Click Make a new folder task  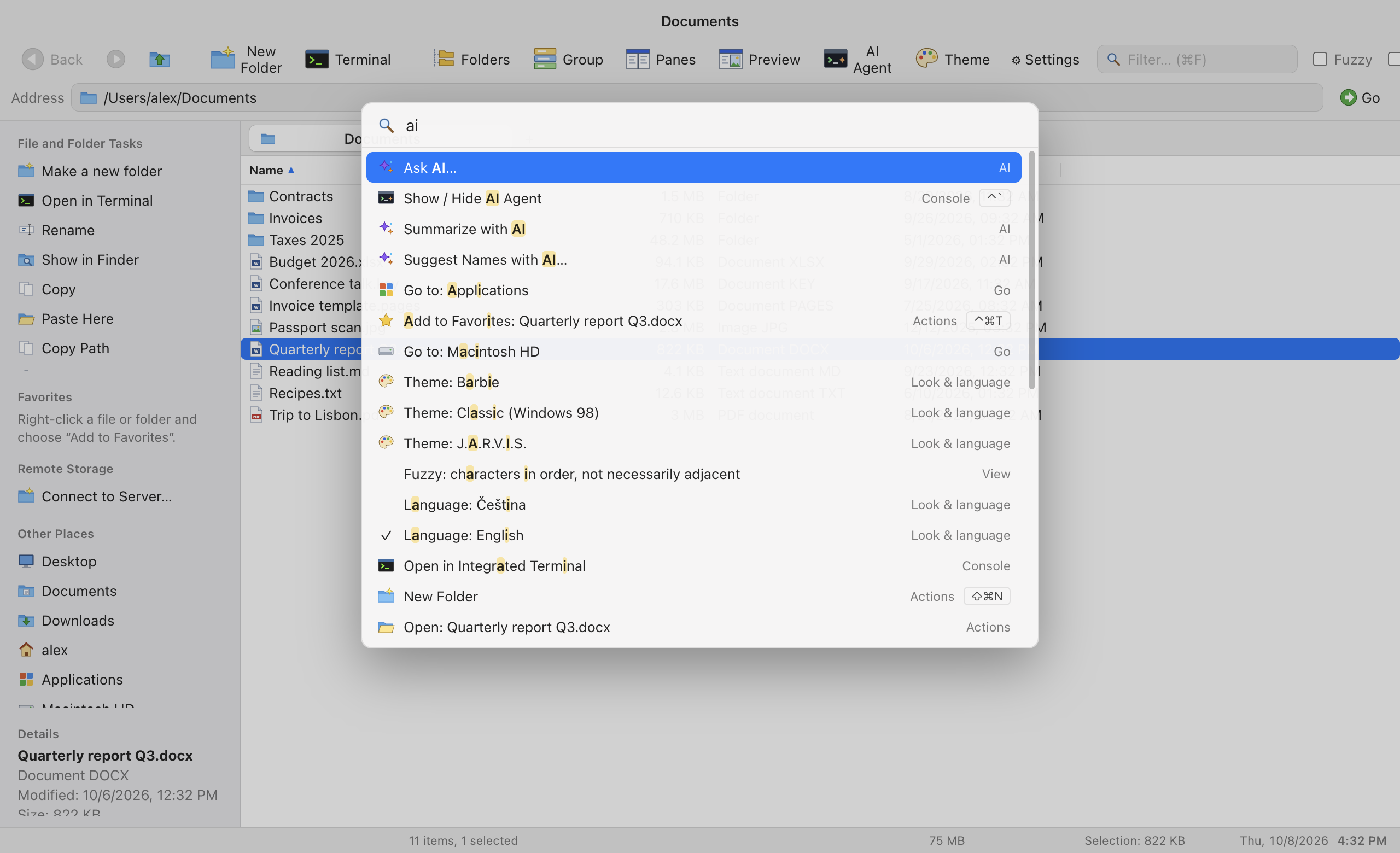tap(90, 171)
